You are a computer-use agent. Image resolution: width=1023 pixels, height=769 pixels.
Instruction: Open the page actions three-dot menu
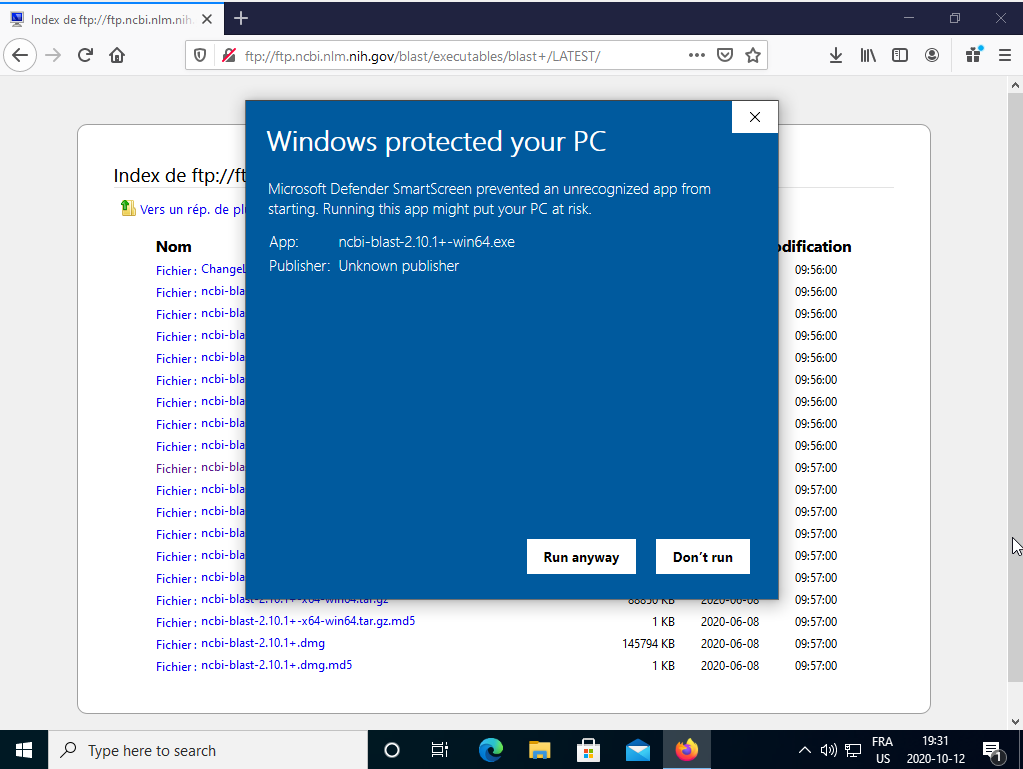coord(697,55)
